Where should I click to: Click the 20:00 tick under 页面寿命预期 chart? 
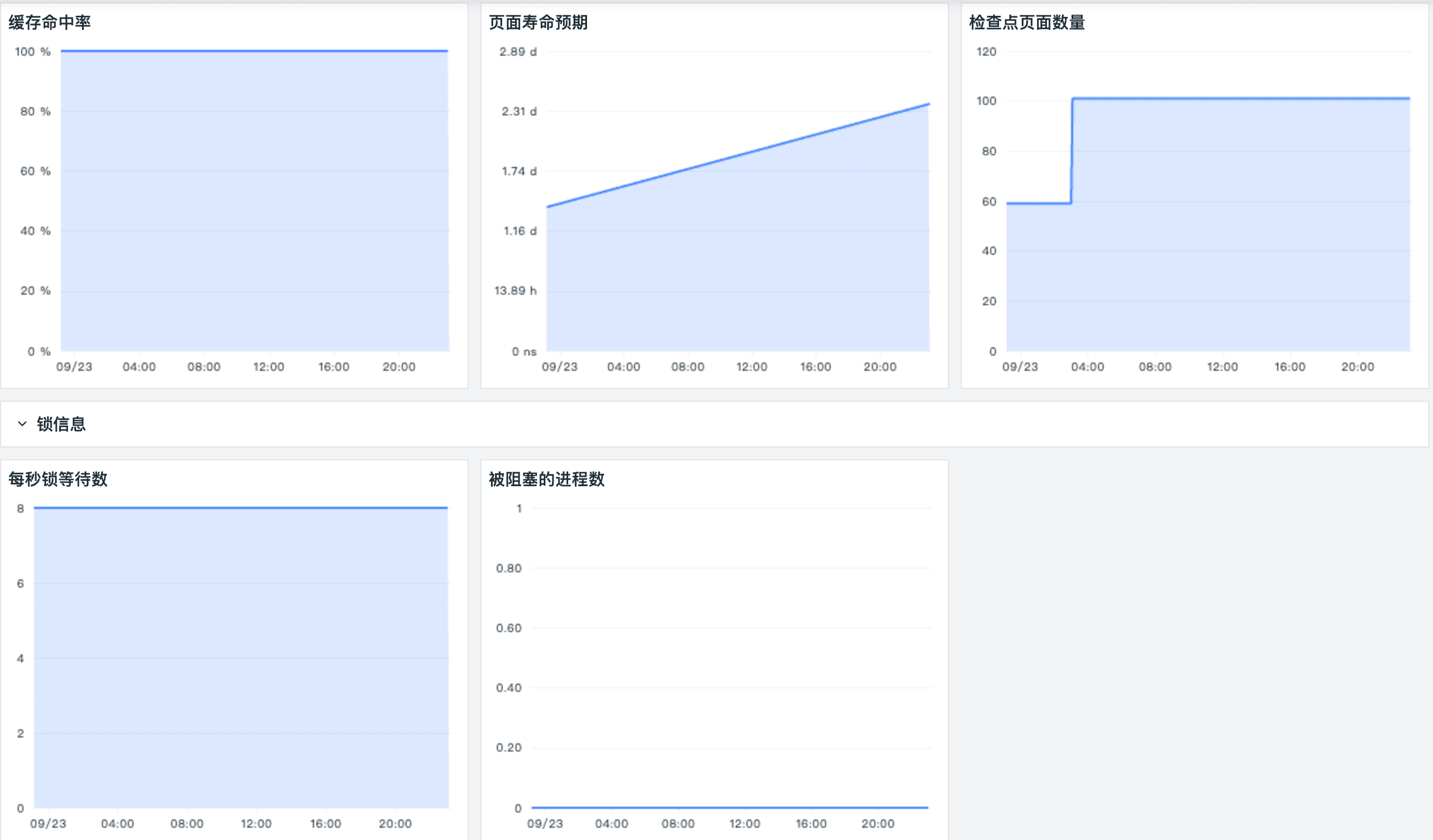(x=880, y=367)
